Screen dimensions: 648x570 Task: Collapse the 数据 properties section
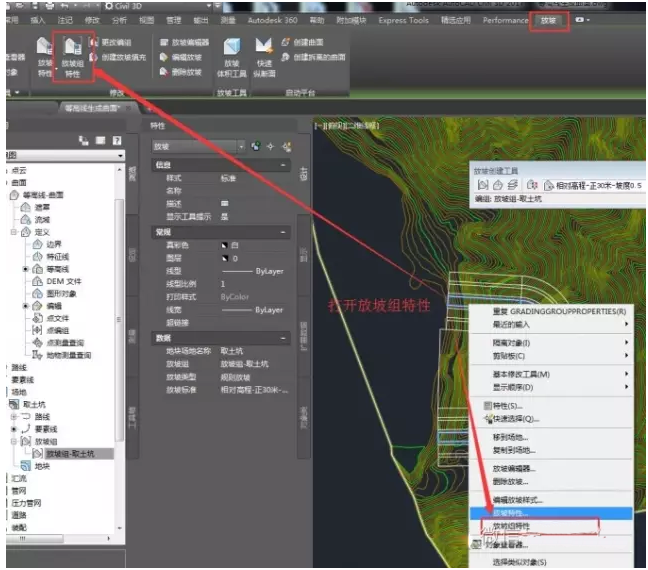pyautogui.click(x=285, y=338)
